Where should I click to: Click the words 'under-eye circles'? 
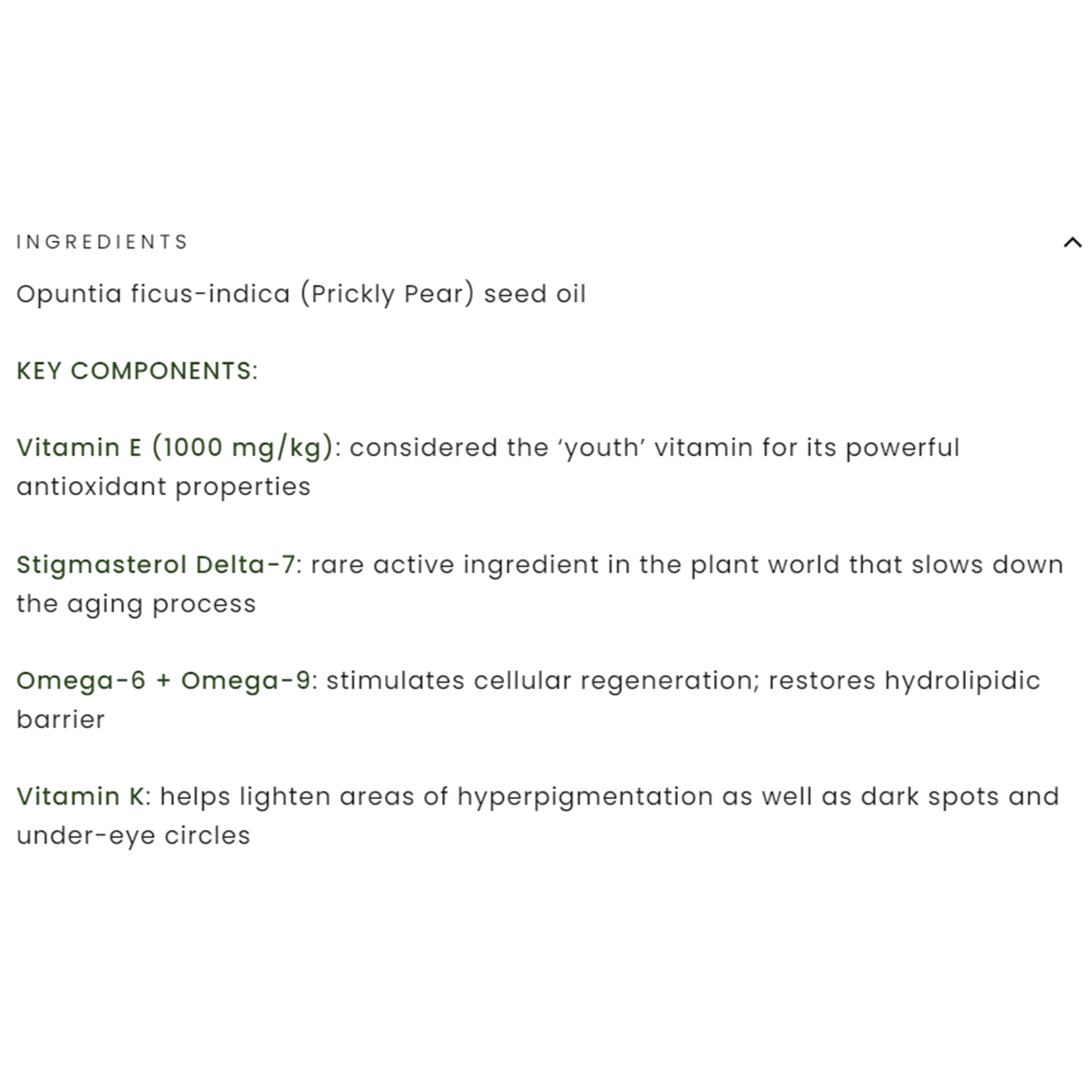point(133,836)
